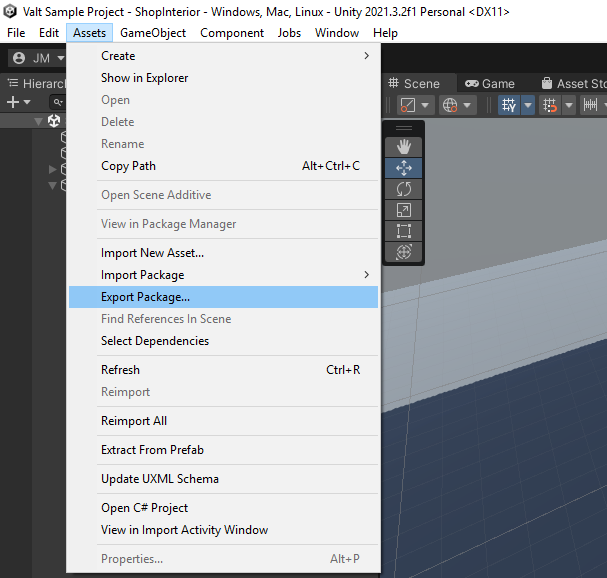Choose Update UXML Schema

click(223, 479)
